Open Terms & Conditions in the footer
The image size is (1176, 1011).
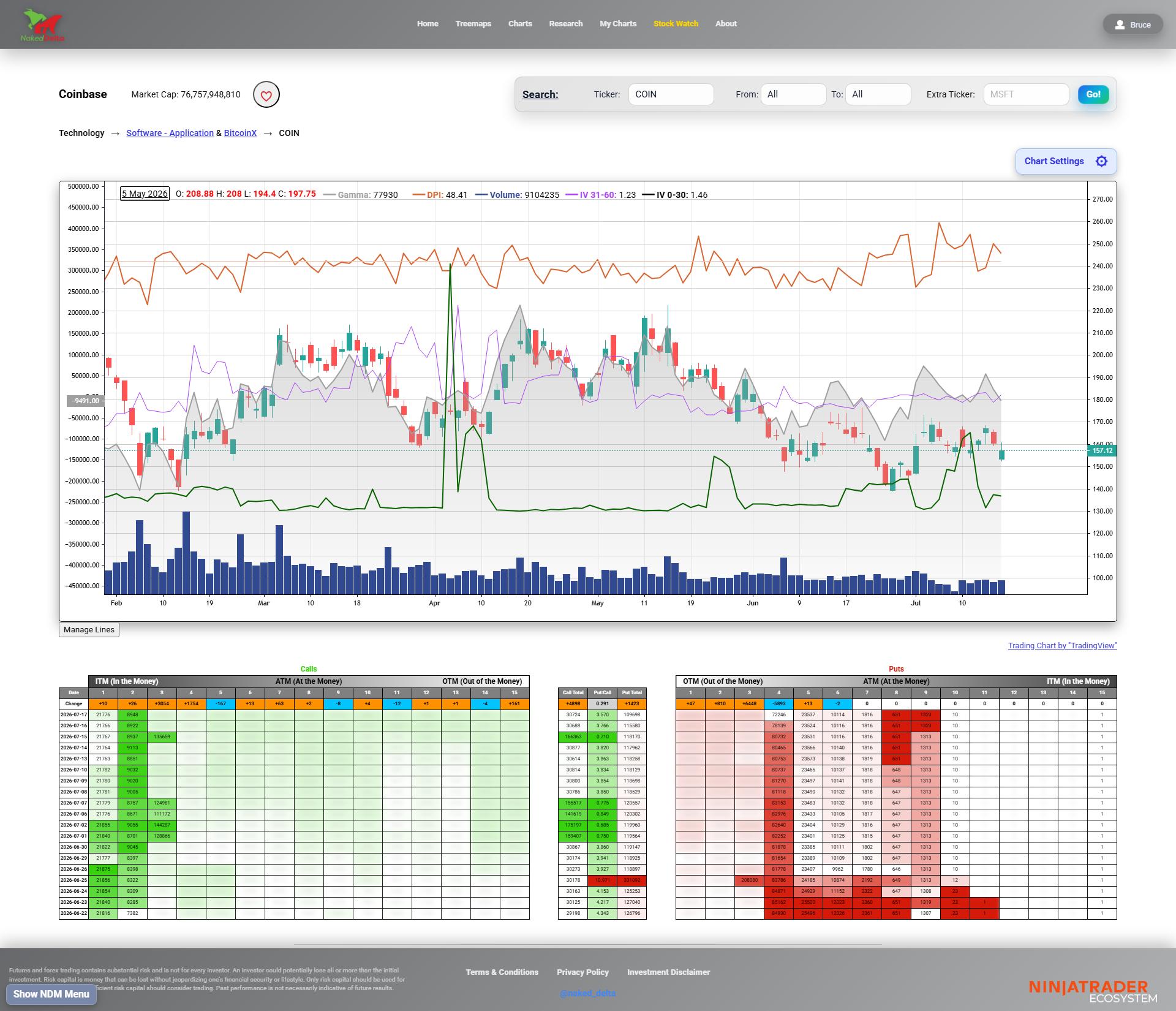502,972
